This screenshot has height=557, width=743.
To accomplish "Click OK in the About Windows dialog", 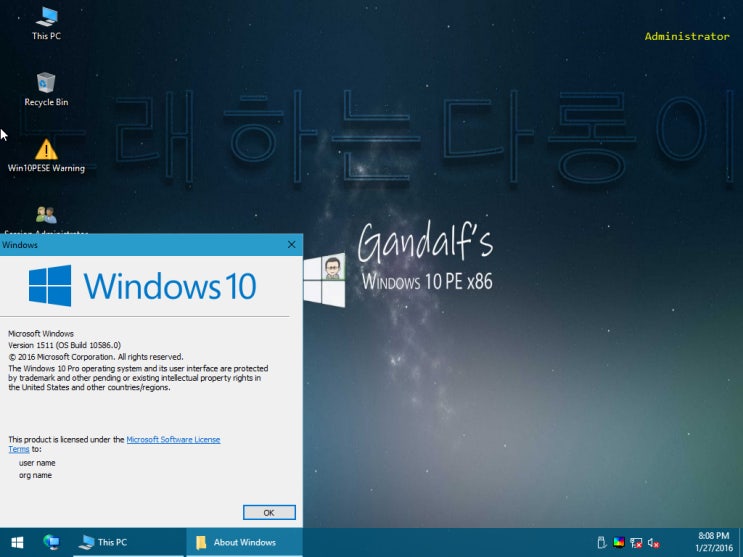I will [269, 512].
